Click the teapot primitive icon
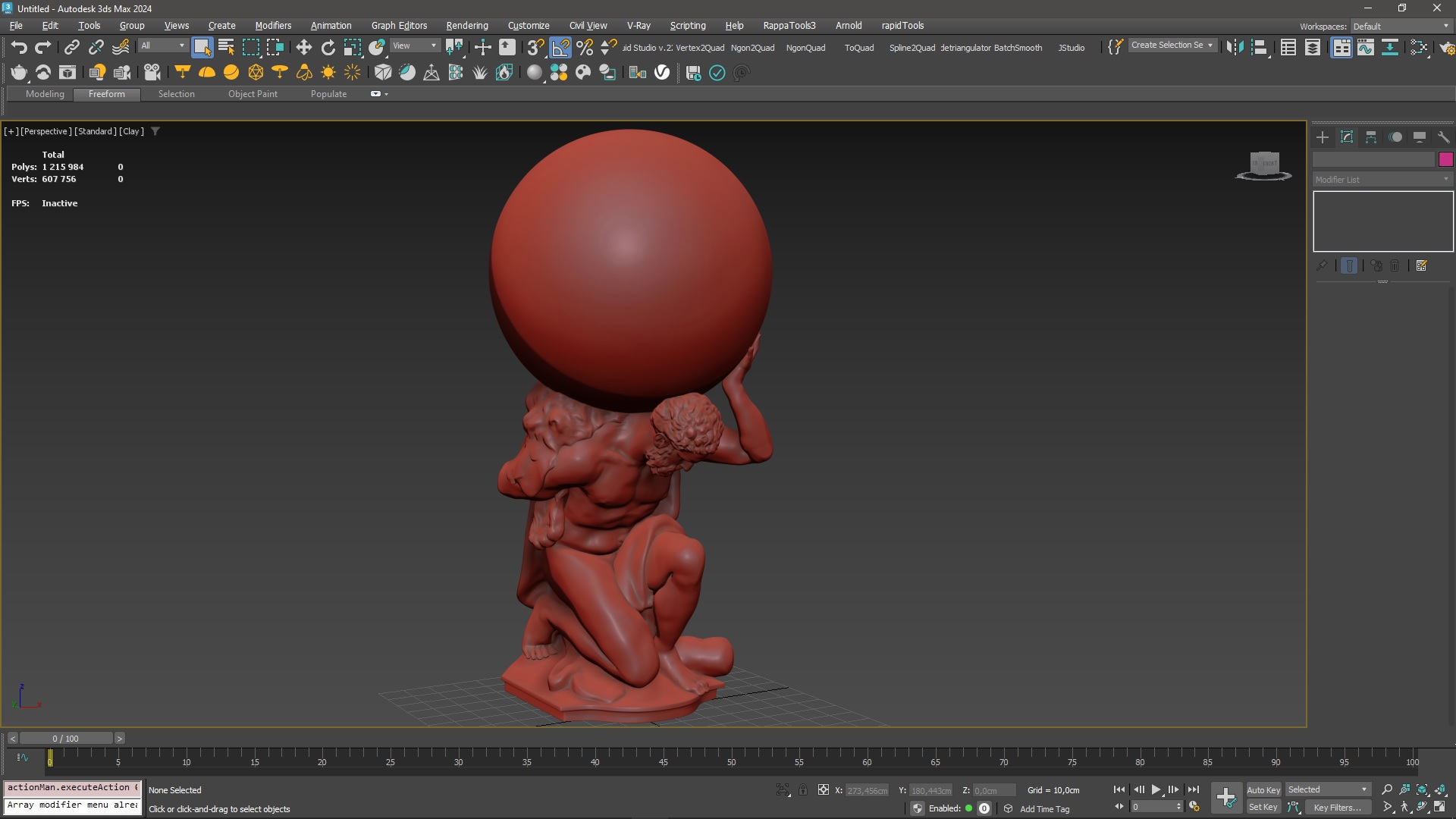Viewport: 1456px width, 819px height. (x=19, y=73)
